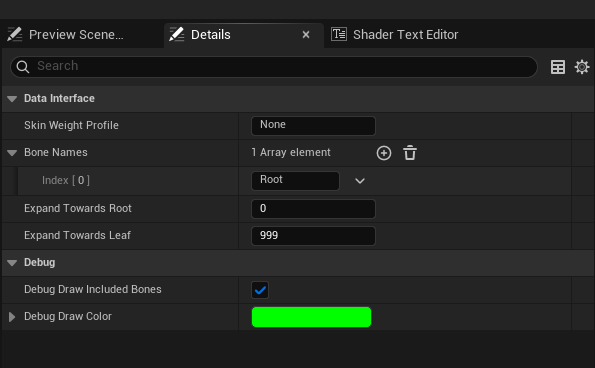This screenshot has height=368, width=595.
Task: Expand the Debug Draw Color property
Action: [12, 317]
